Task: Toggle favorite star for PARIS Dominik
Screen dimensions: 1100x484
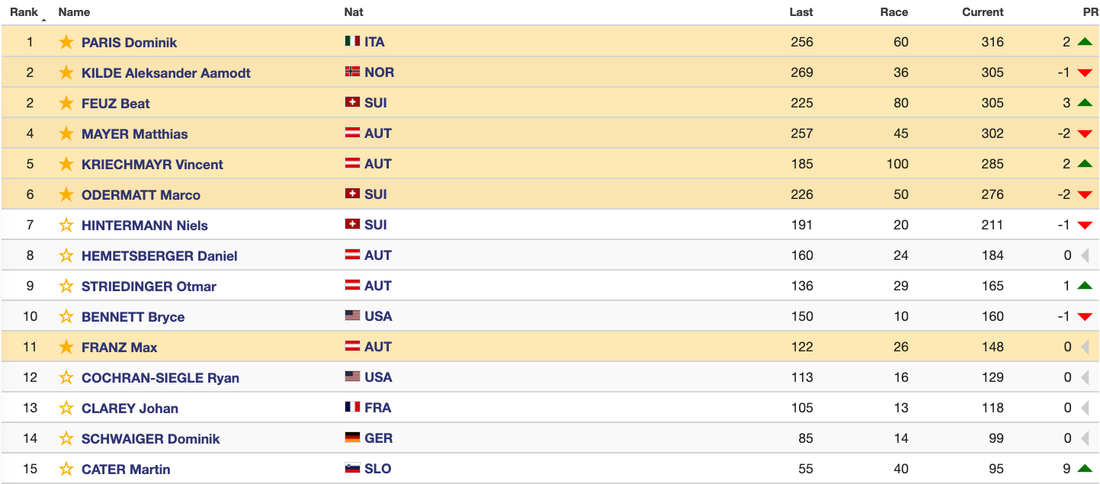Action: point(66,42)
